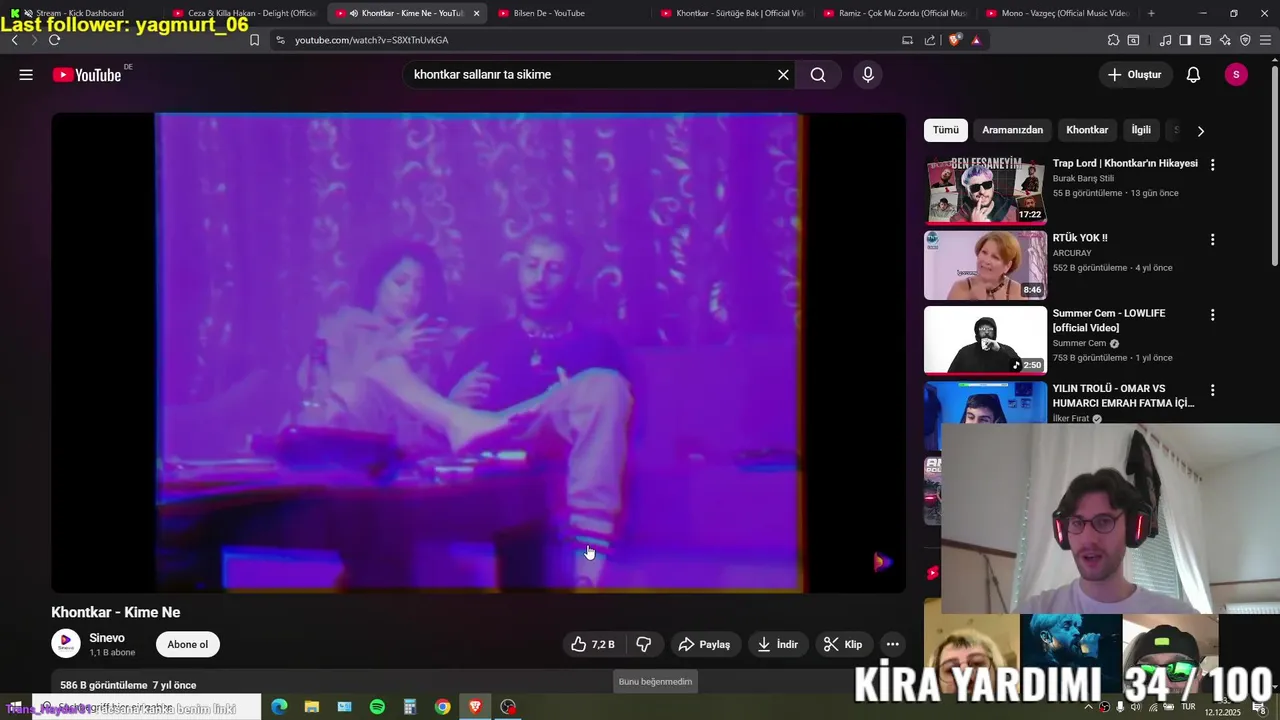The width and height of the screenshot is (1280, 720).
Task: Show more filter chips with right arrow
Action: [x=1200, y=130]
